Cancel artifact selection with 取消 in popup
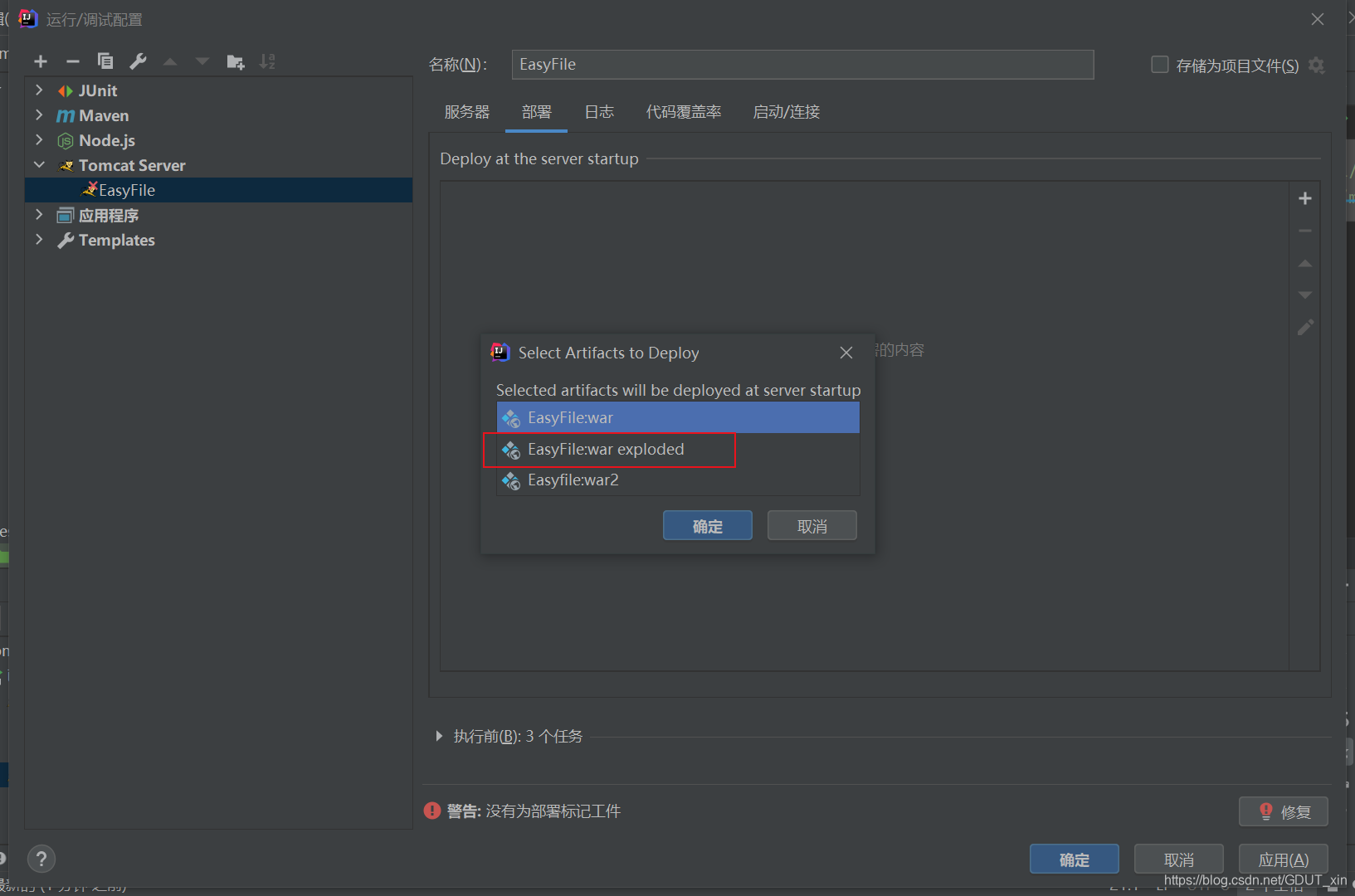 coord(812,526)
